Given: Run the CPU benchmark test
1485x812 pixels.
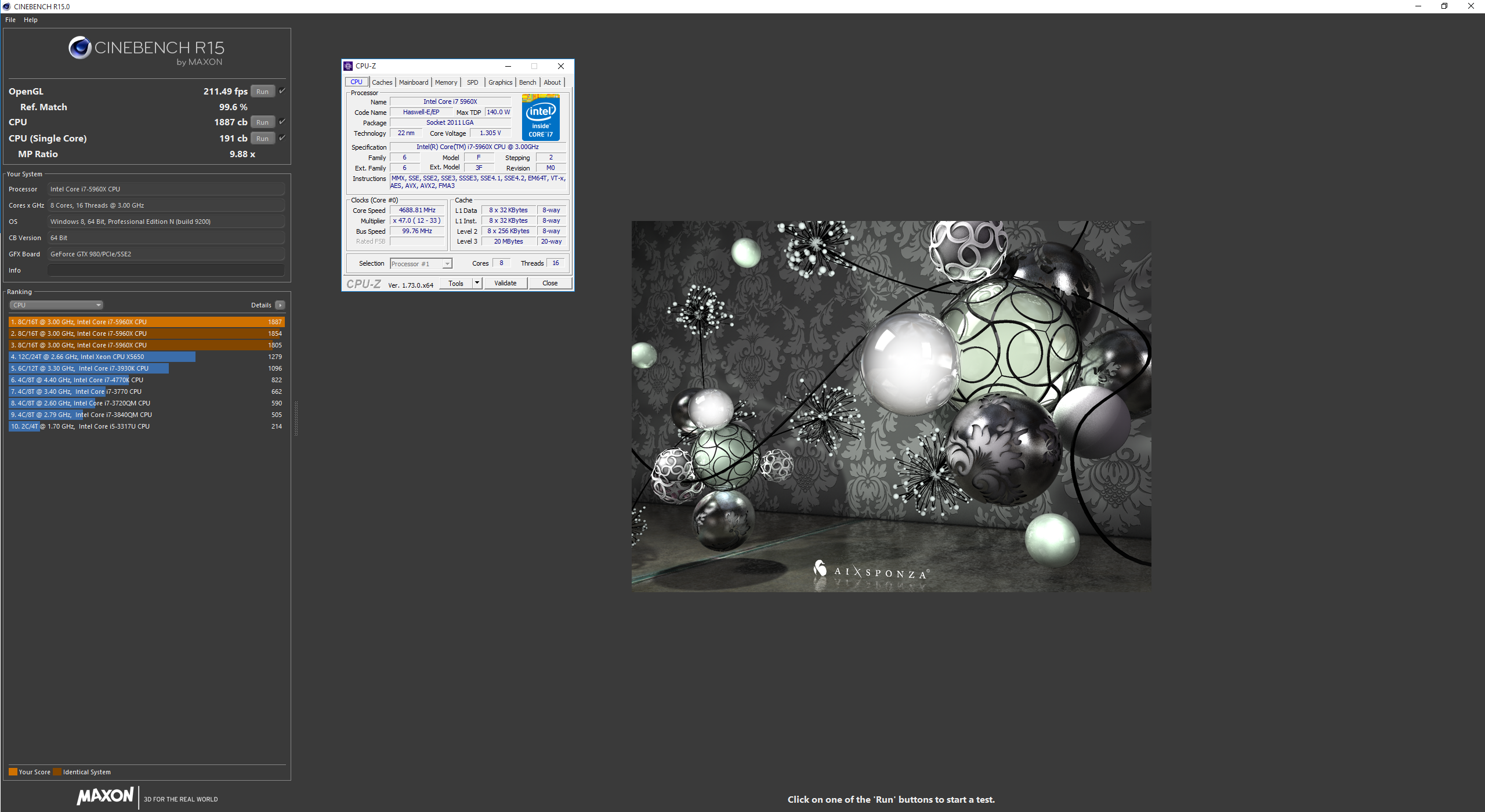Looking at the screenshot, I should tap(262, 122).
